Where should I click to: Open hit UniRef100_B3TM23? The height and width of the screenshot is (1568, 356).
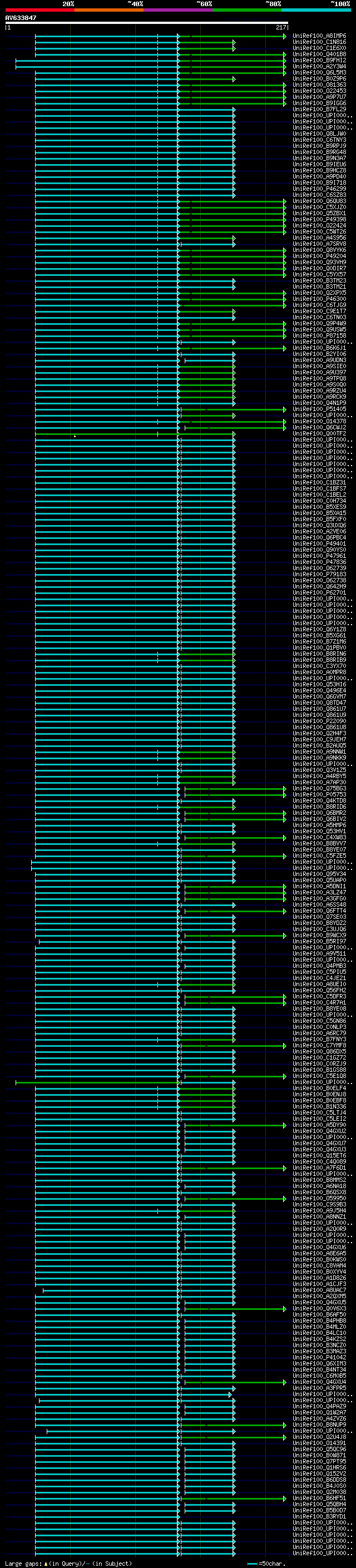click(x=319, y=280)
